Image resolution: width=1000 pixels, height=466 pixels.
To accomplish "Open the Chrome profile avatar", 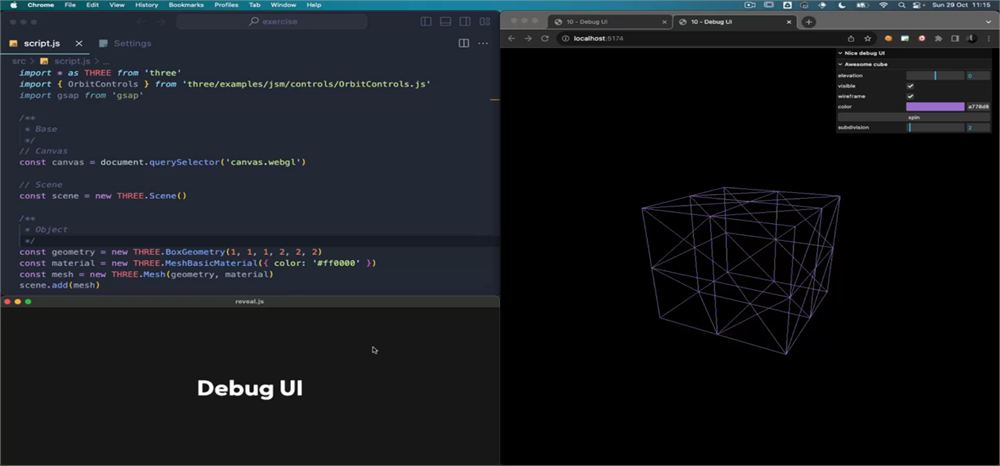I will (x=971, y=38).
